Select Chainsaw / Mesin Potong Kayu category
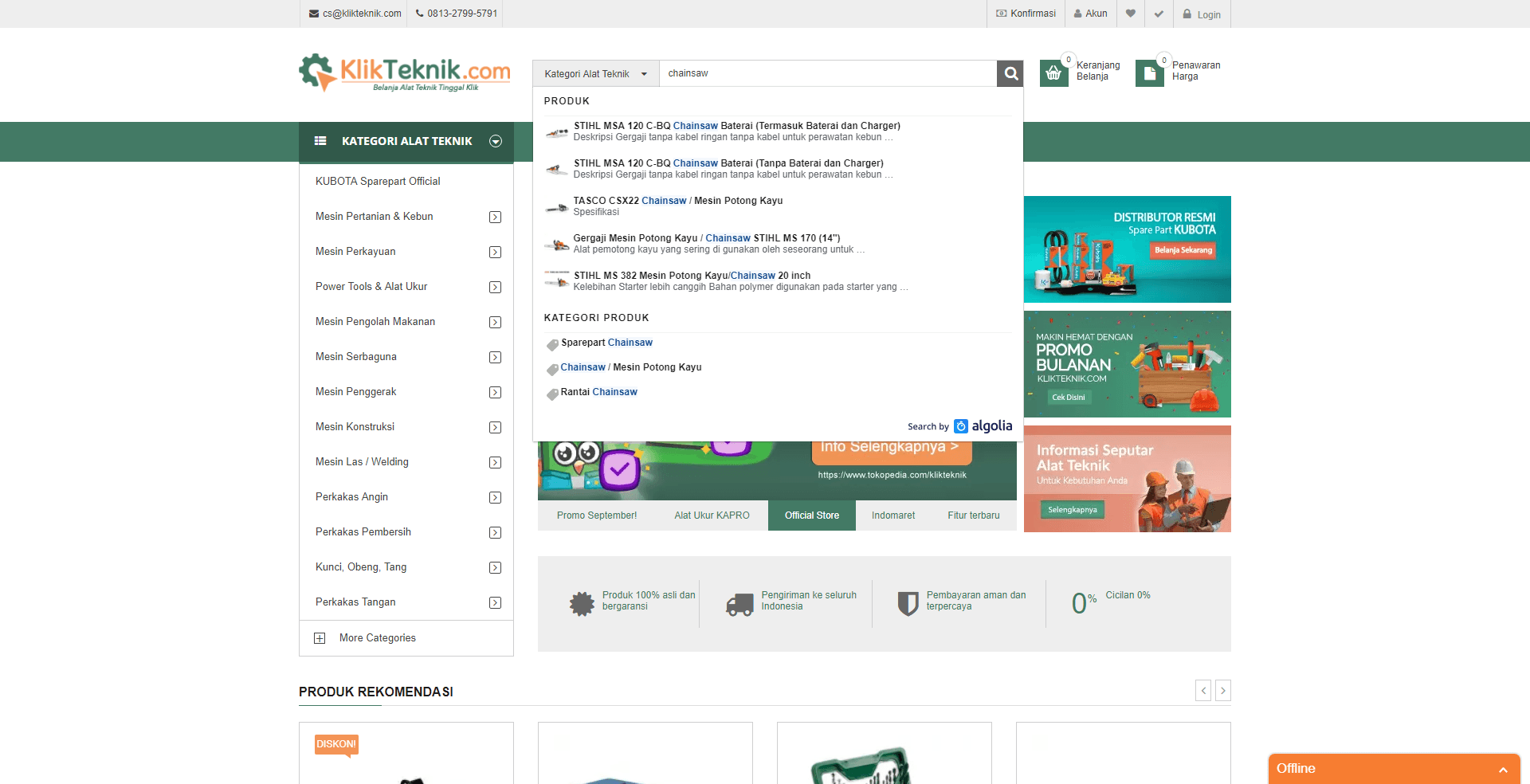This screenshot has width=1530, height=784. point(630,367)
